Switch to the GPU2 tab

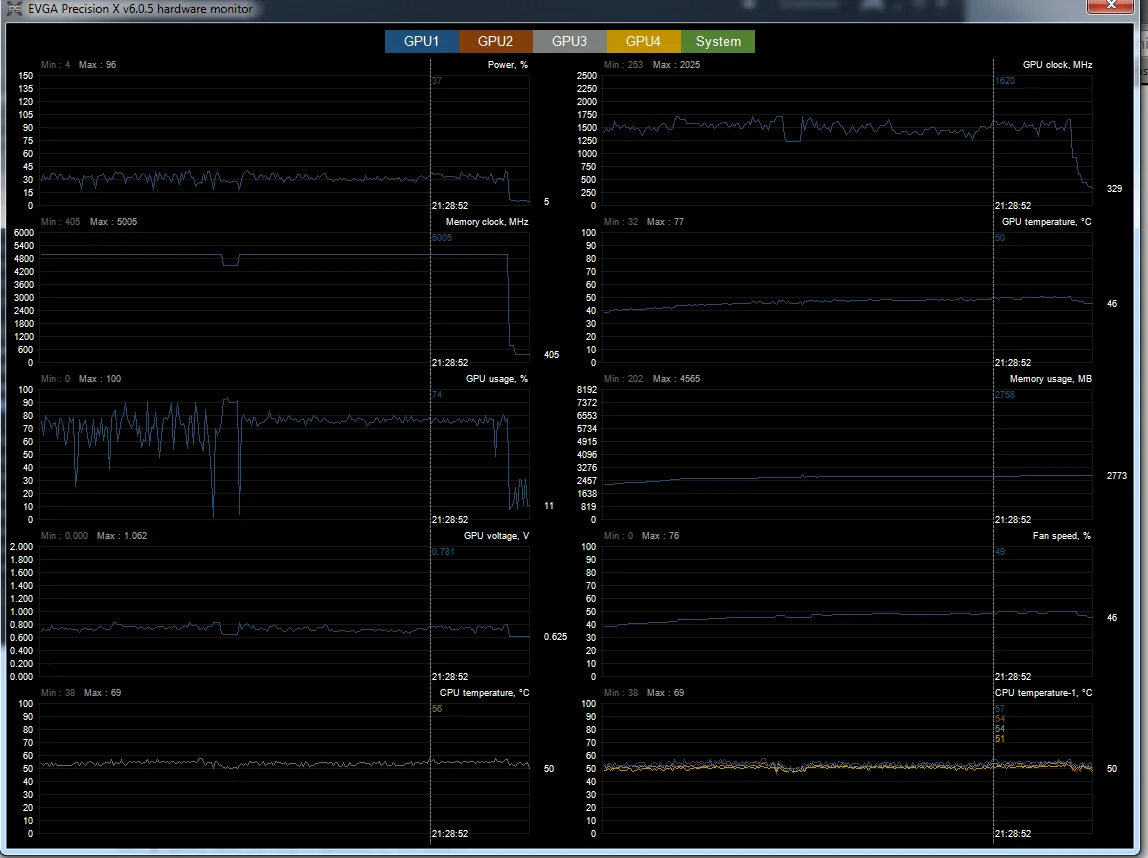[496, 41]
